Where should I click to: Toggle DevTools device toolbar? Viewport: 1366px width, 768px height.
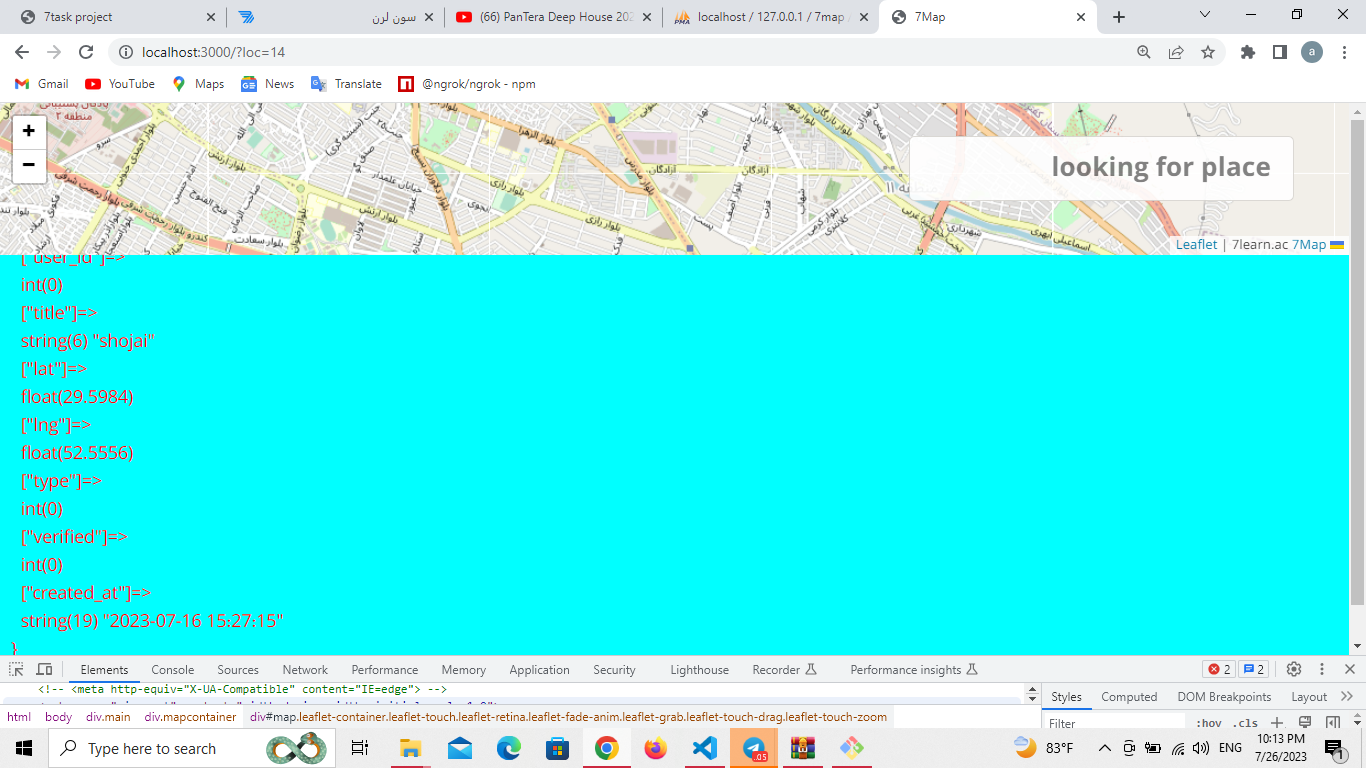point(44,670)
